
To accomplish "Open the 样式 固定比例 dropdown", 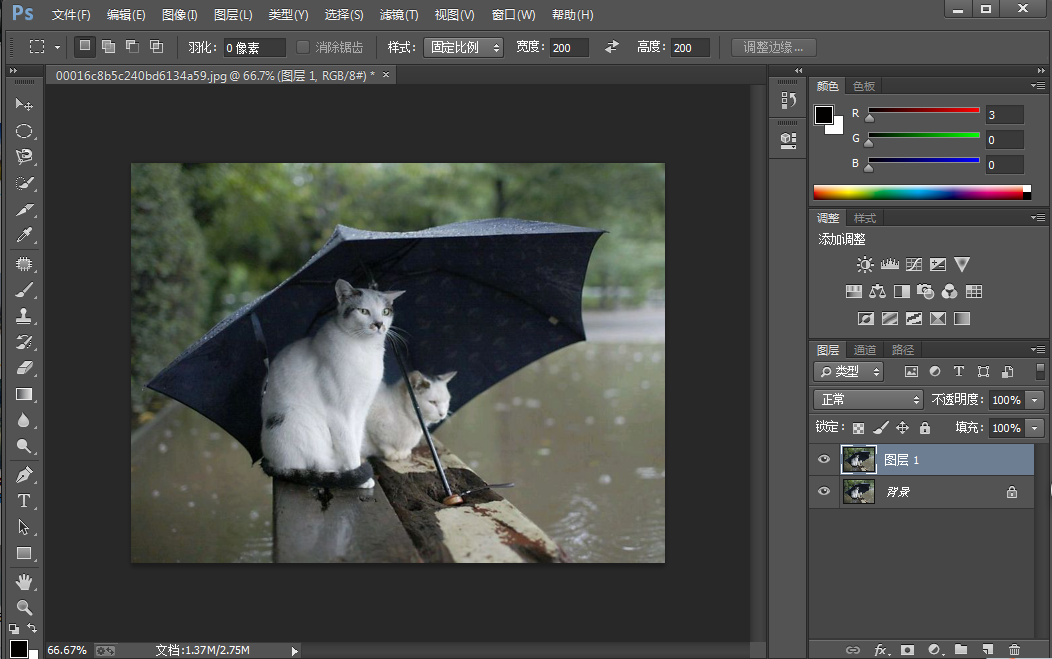I will pos(464,47).
